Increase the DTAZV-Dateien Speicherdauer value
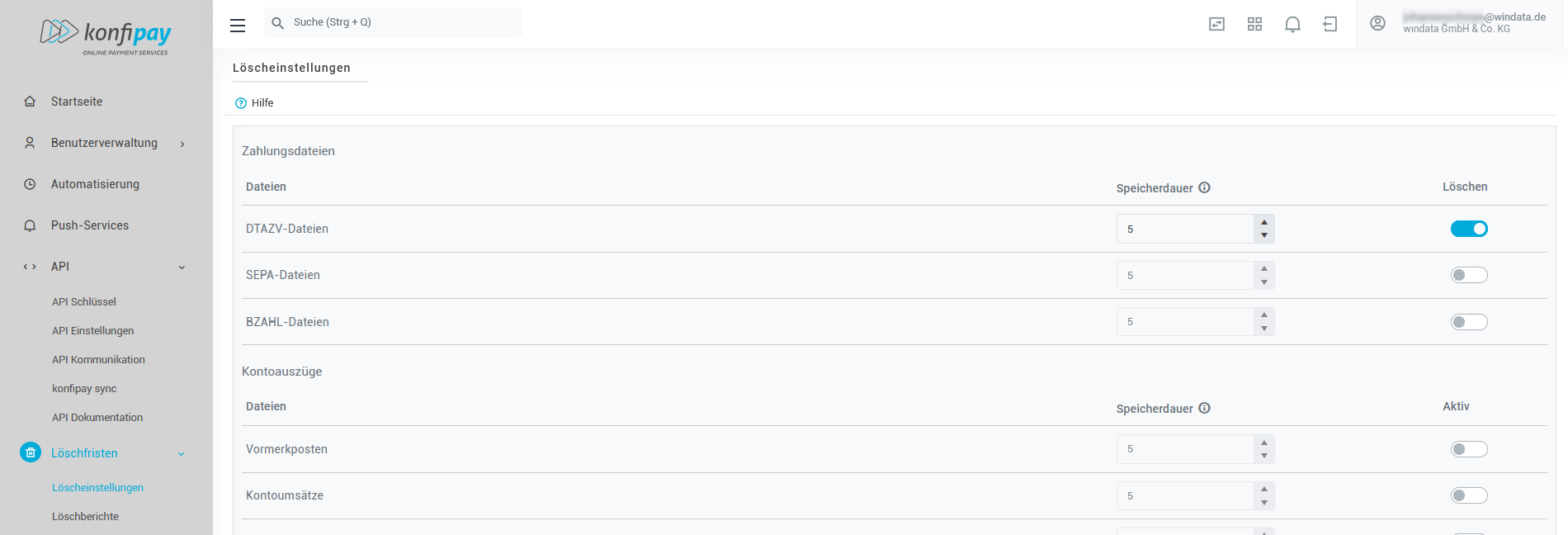1568x535 pixels. click(x=1264, y=222)
